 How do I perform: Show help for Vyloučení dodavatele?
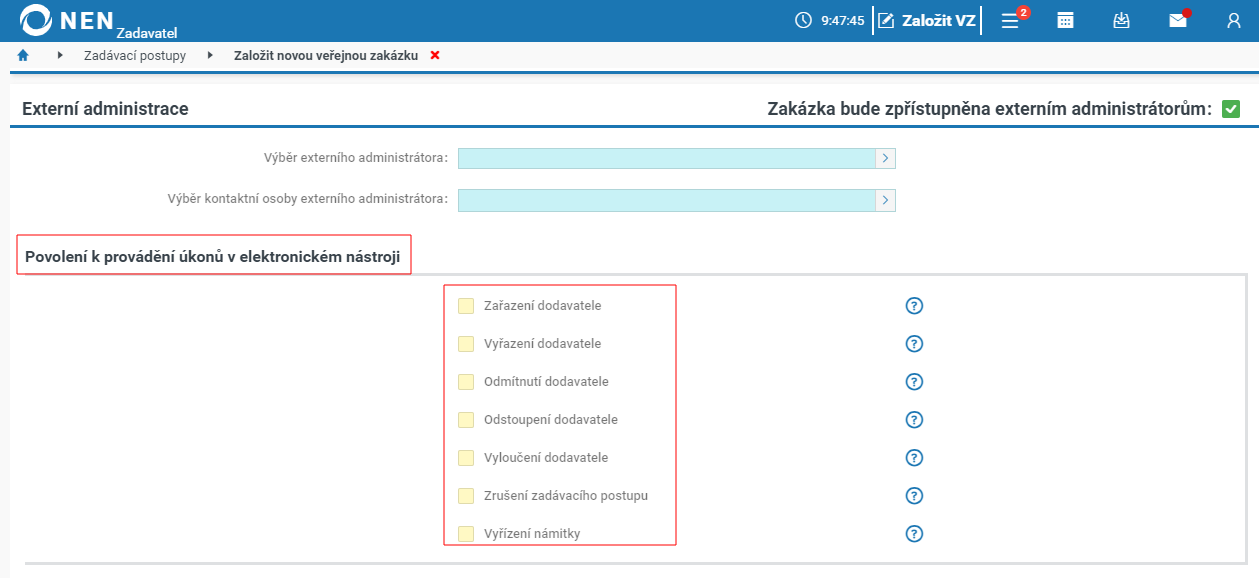[x=913, y=457]
